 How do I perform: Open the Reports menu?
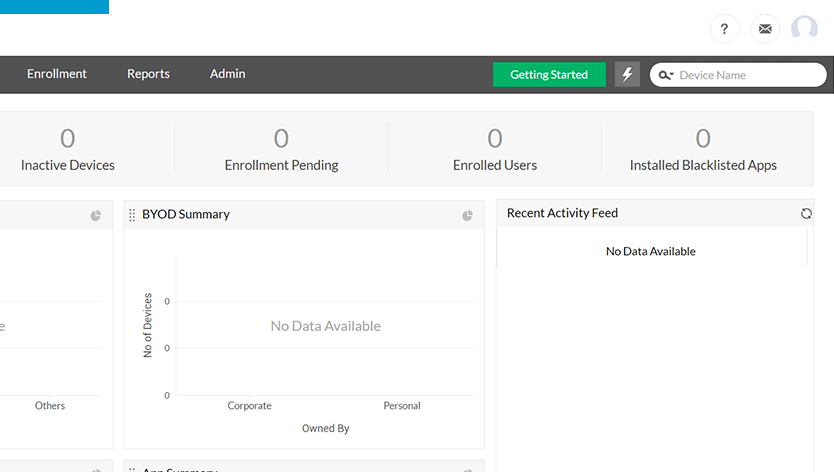pyautogui.click(x=148, y=74)
